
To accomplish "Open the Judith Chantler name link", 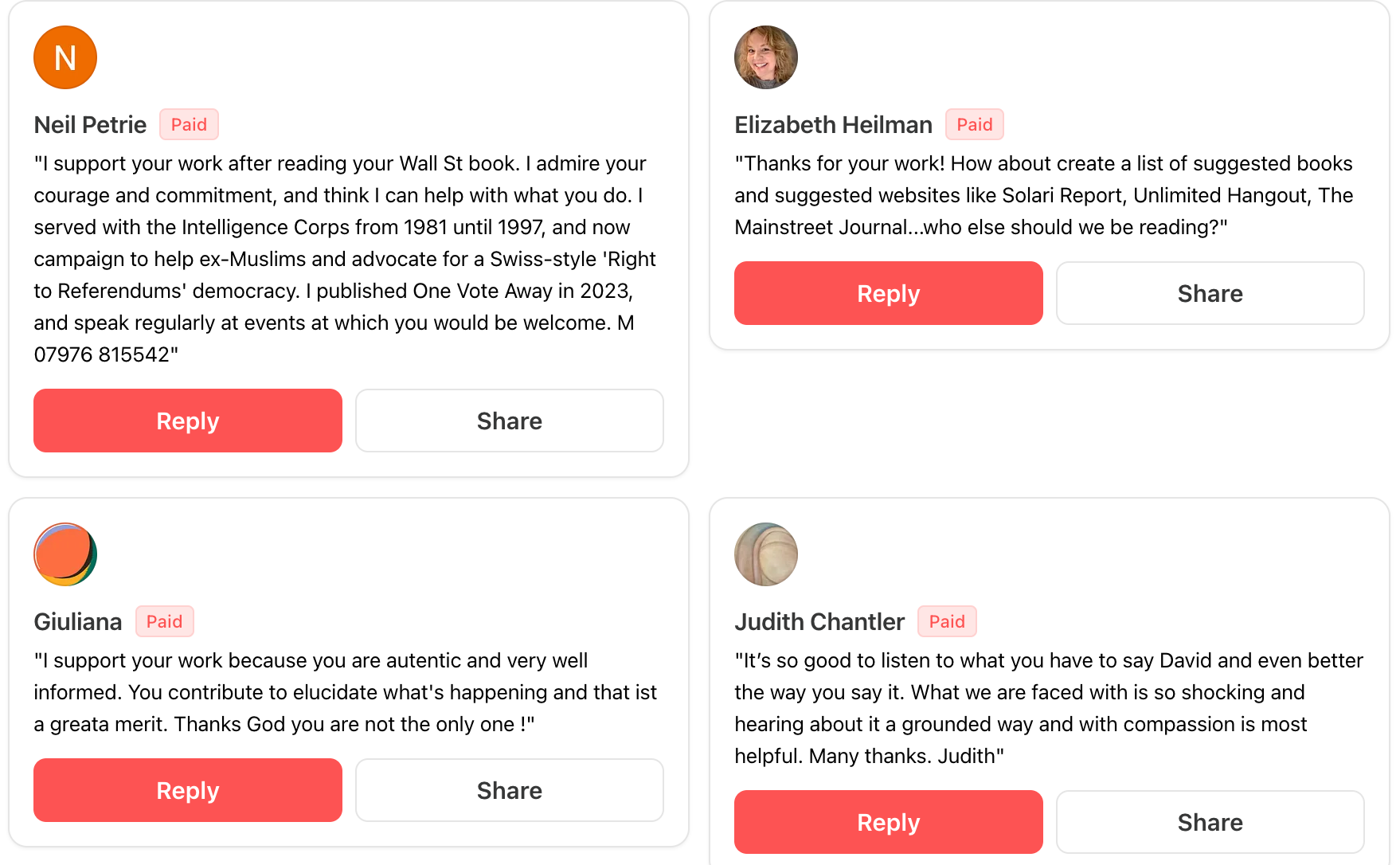I will 819,622.
